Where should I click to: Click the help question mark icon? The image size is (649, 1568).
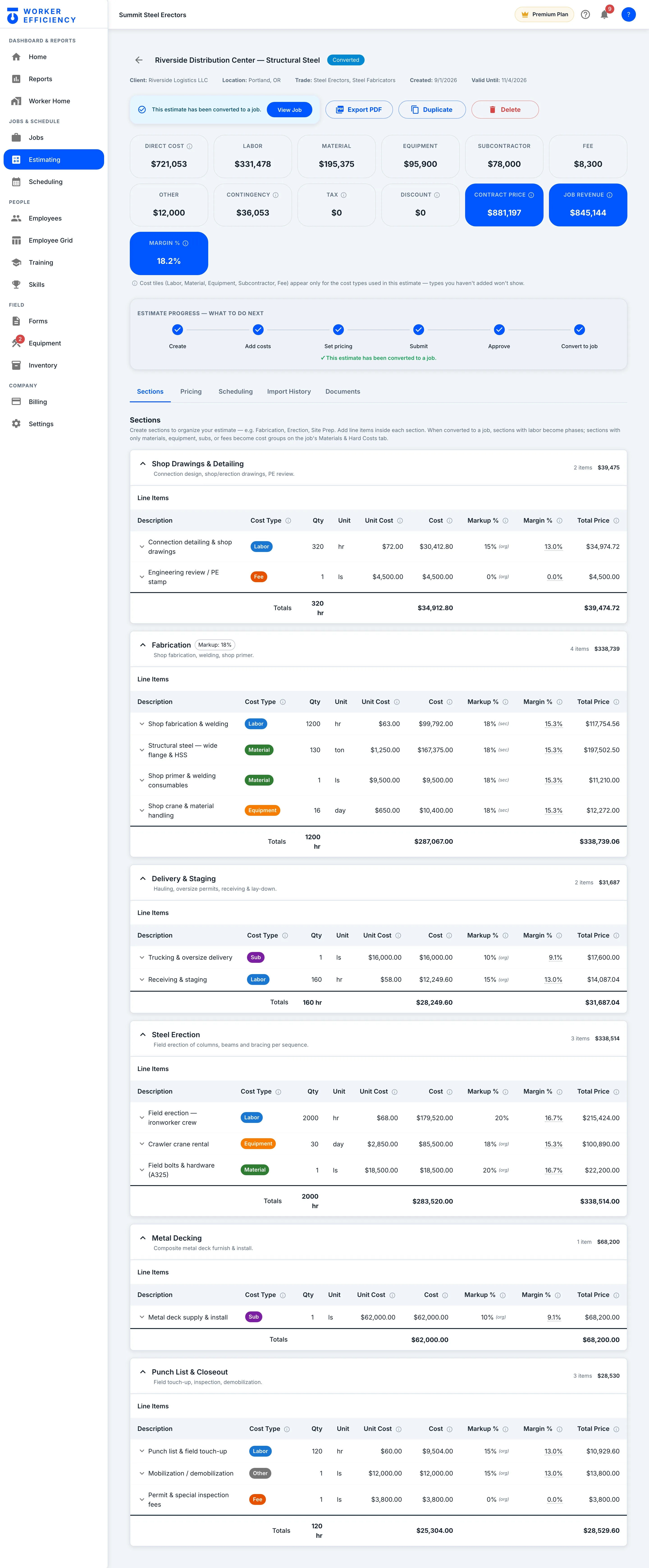[x=585, y=15]
